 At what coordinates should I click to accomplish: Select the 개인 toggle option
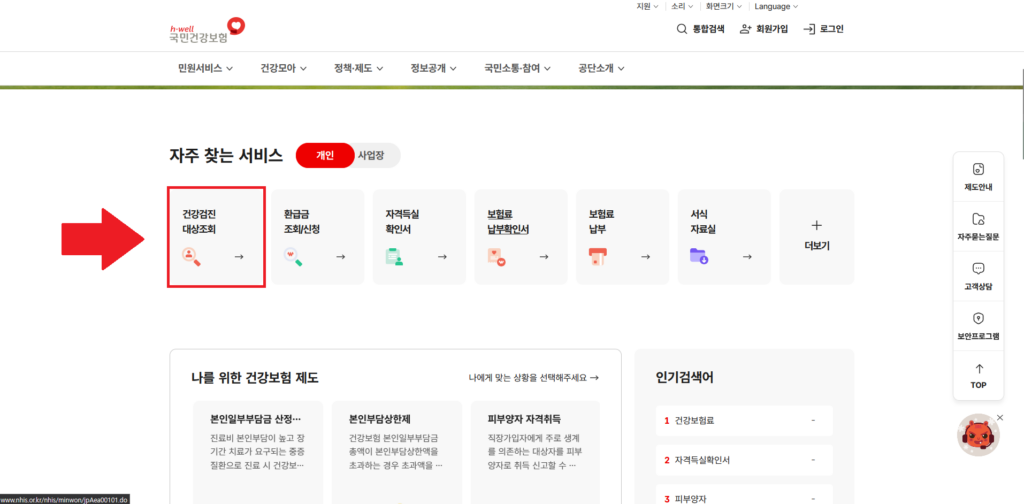325,155
